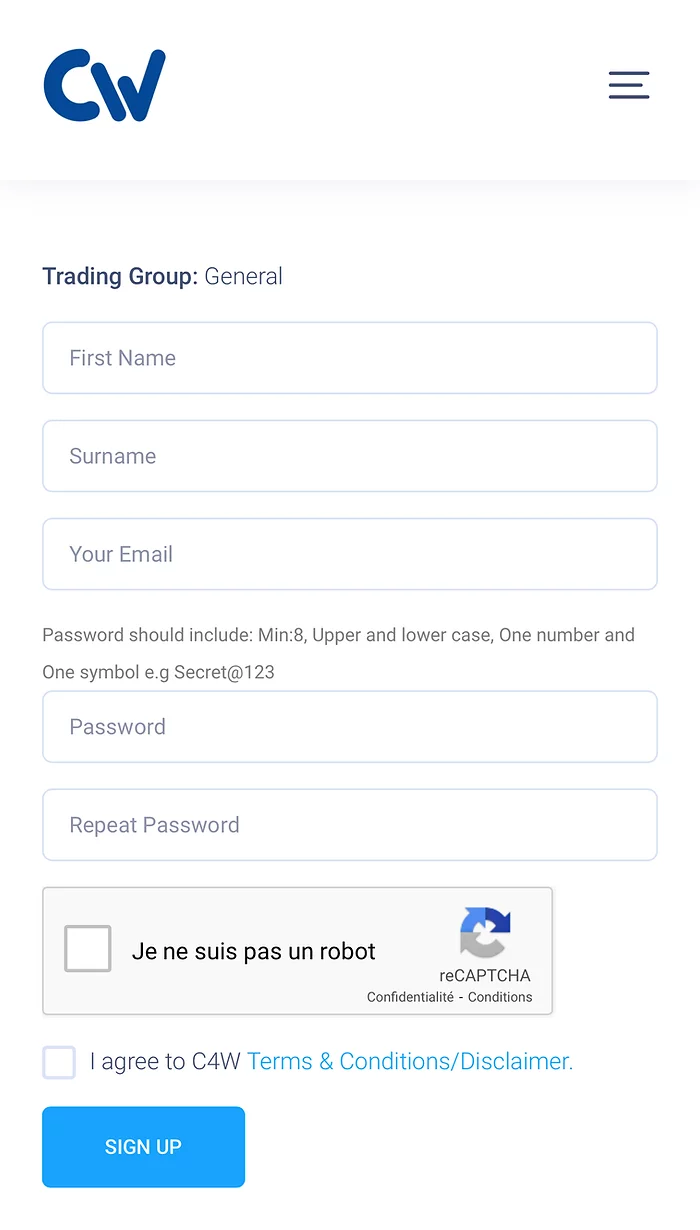Click the C4W logo
Screen dimensions: 700x1230
[x=105, y=85]
